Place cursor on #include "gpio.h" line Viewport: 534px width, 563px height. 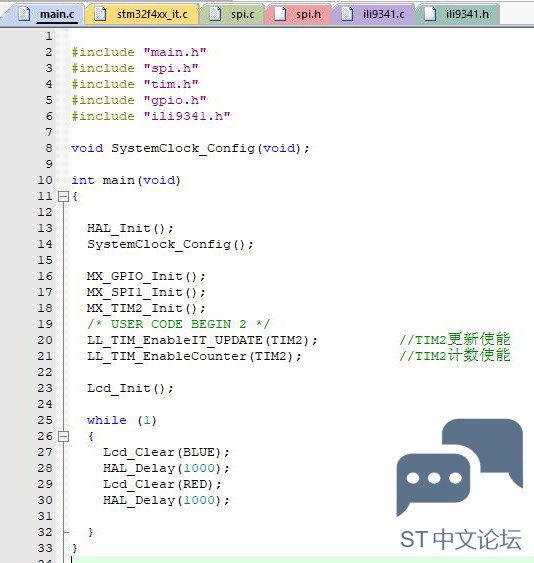139,100
